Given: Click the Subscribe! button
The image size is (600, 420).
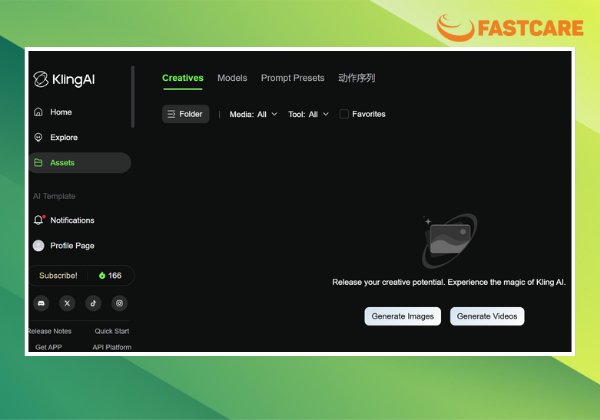Looking at the screenshot, I should click(58, 275).
